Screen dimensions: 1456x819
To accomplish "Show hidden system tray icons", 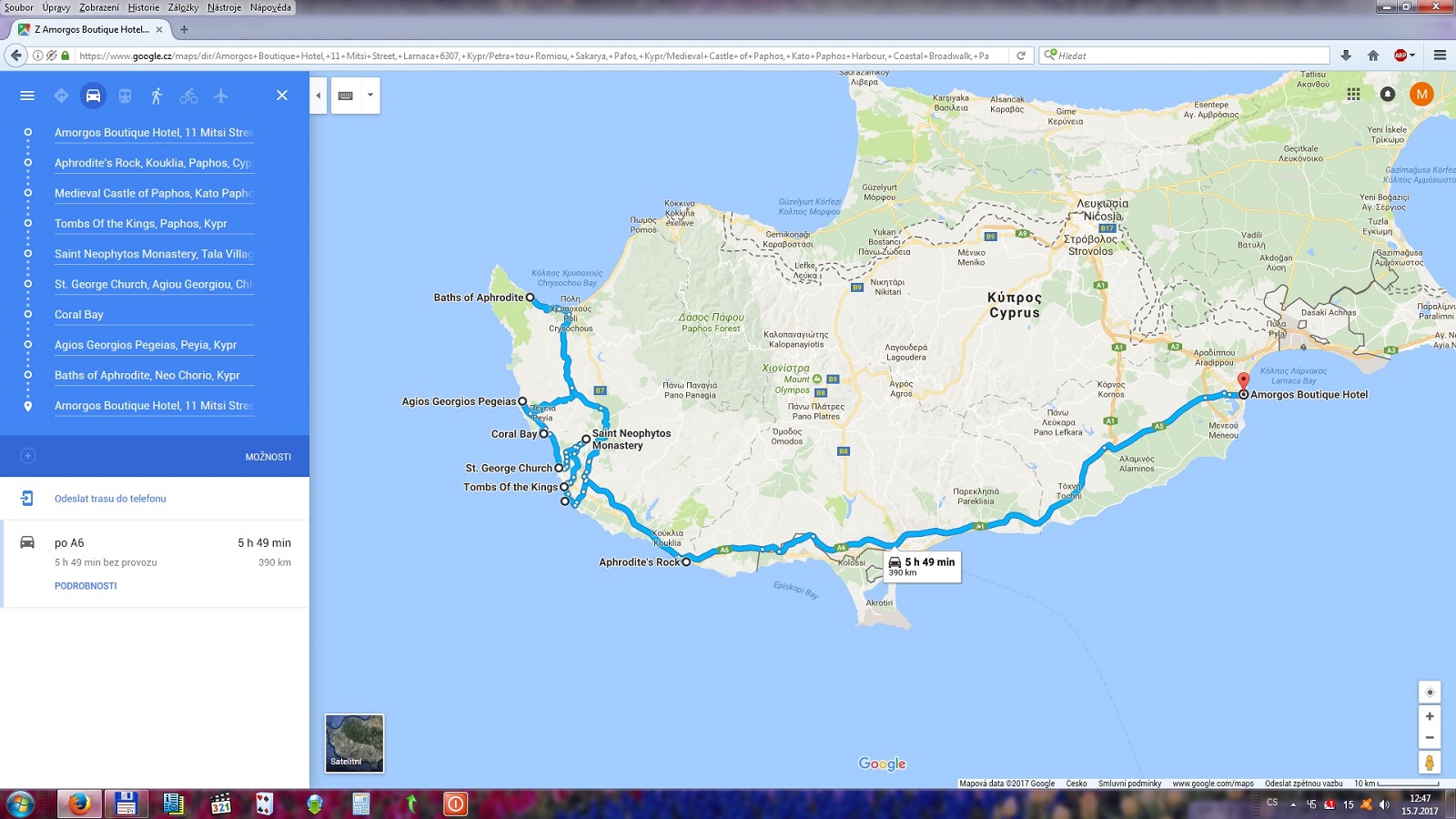I will [x=1293, y=804].
